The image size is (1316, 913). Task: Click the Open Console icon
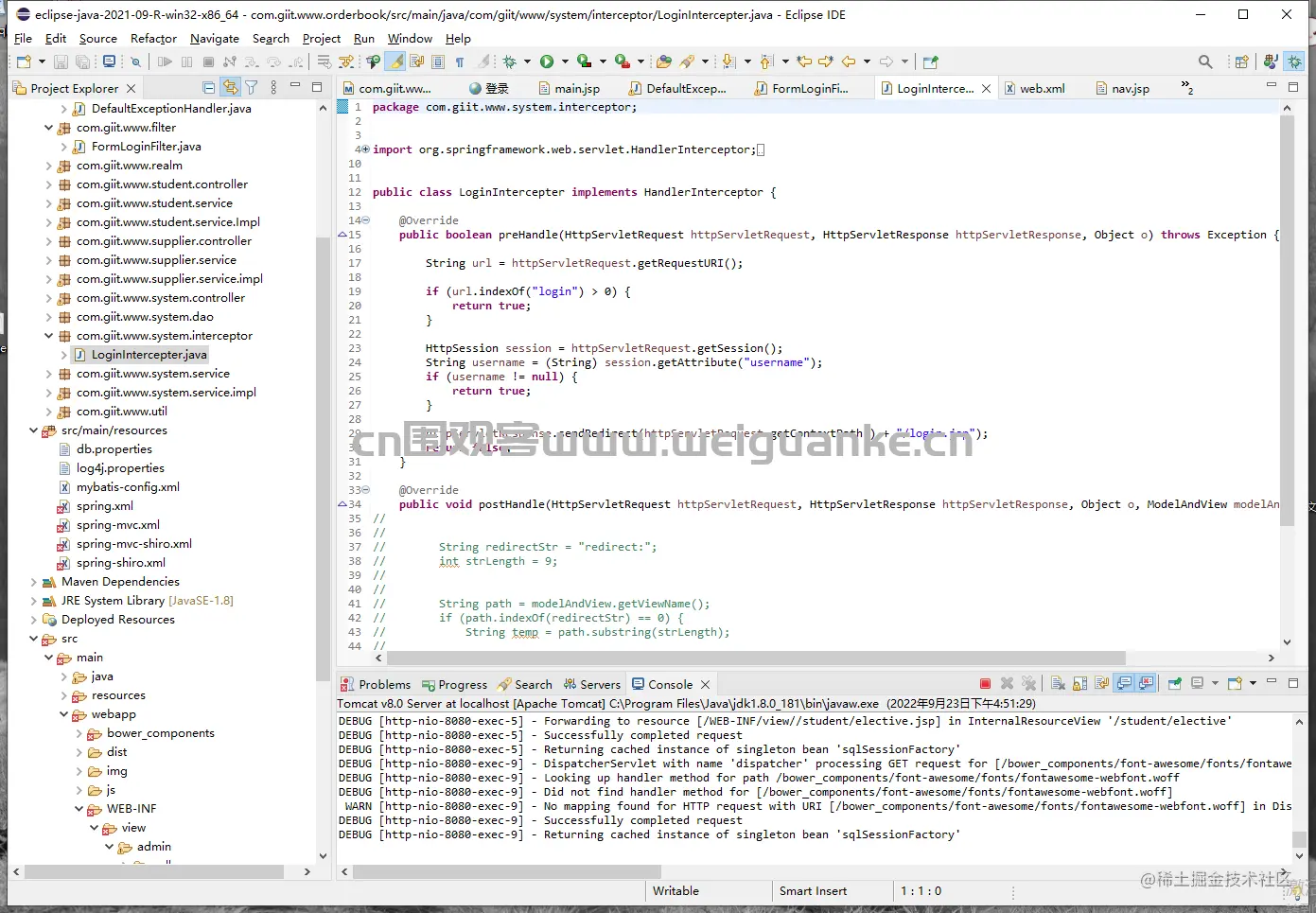point(1235,684)
